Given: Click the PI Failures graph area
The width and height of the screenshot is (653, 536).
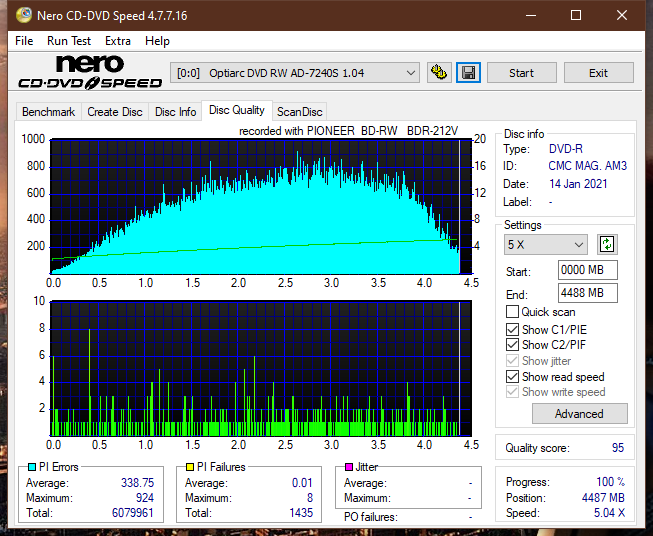Looking at the screenshot, I should [x=261, y=368].
